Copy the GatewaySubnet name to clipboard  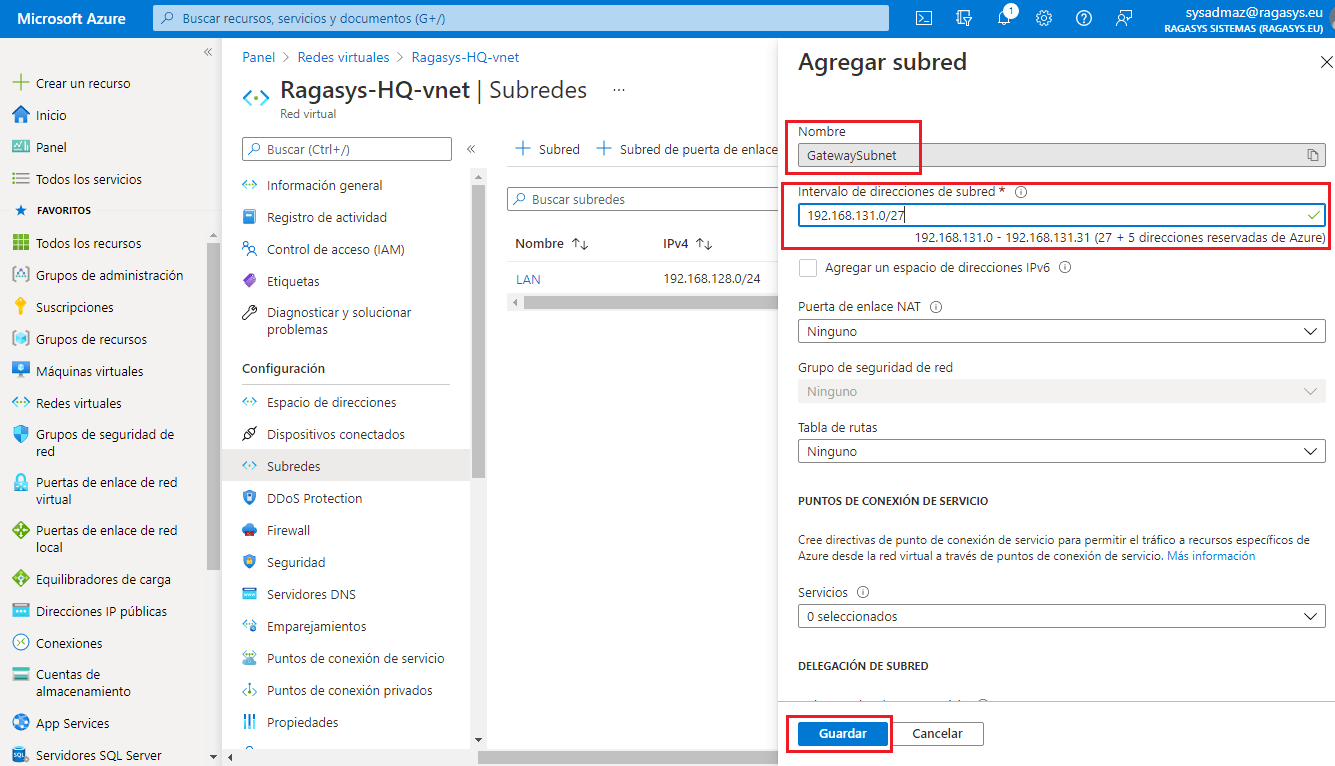coord(1312,155)
